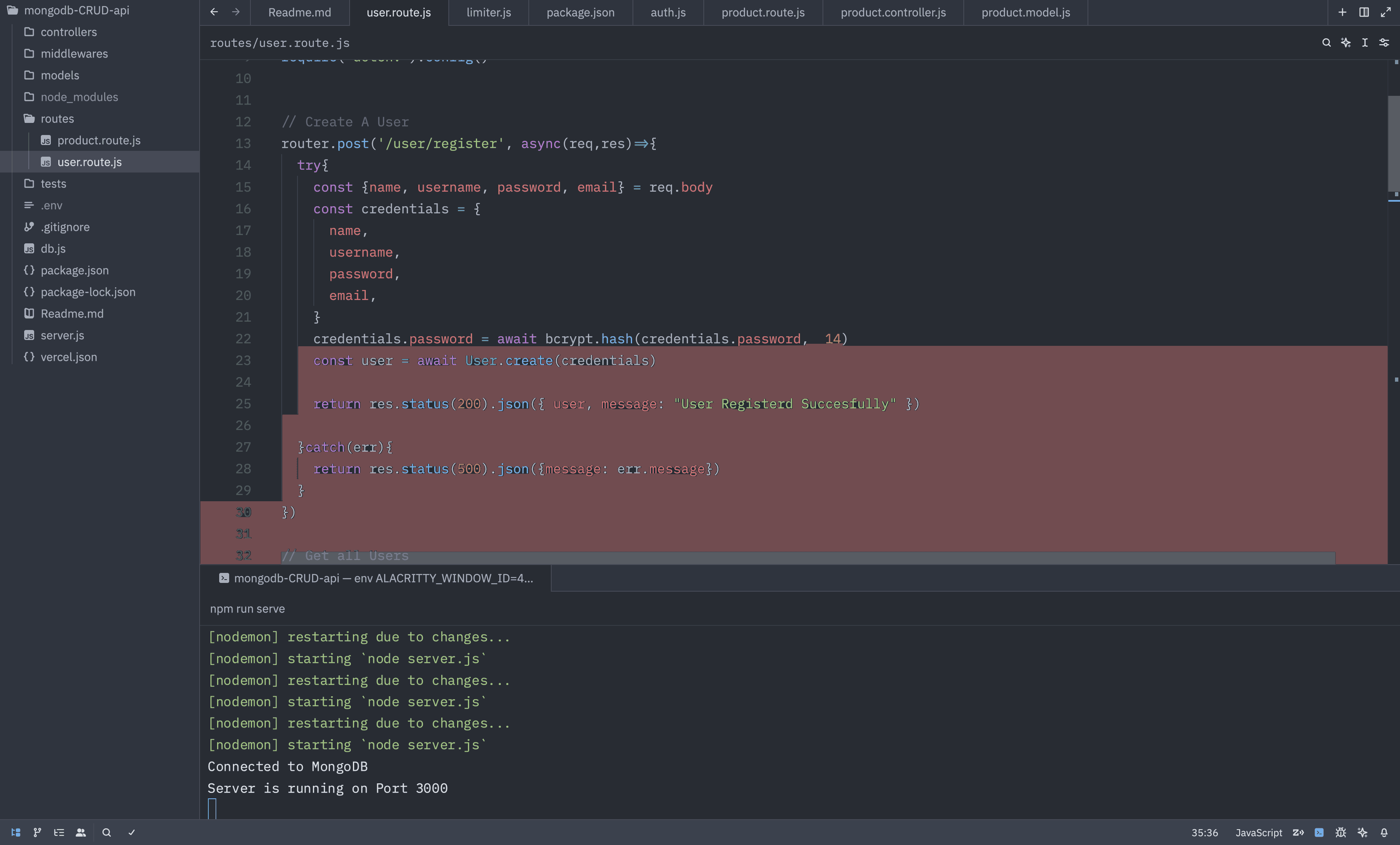
Task: Switch to Readme.md tab
Action: (x=300, y=12)
